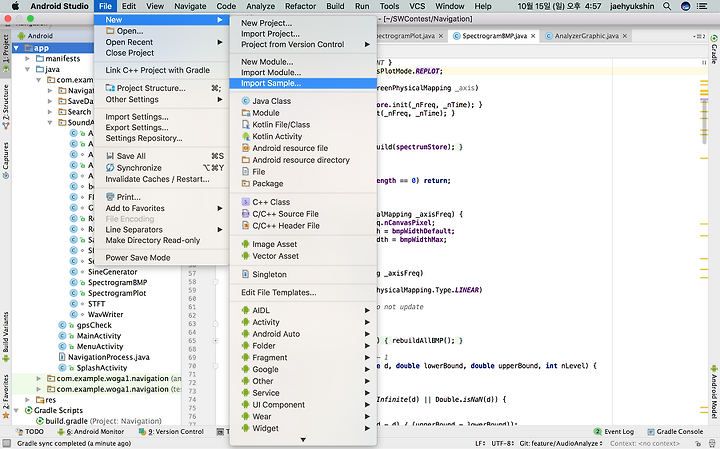The height and width of the screenshot is (449, 720).
Task: Open the TODO tool window
Action: tap(30, 432)
